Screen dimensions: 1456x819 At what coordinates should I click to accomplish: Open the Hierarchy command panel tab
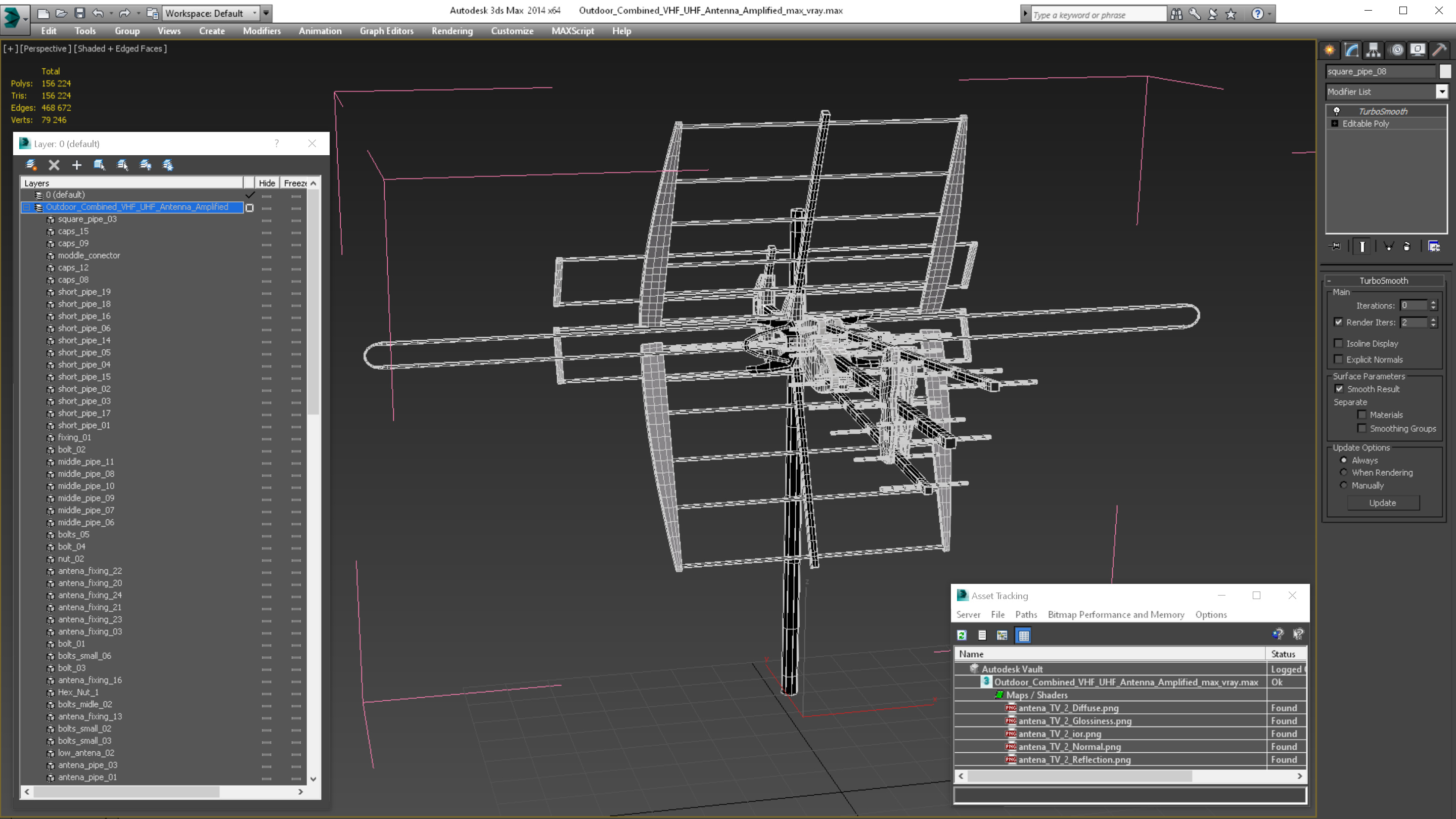tap(1373, 51)
